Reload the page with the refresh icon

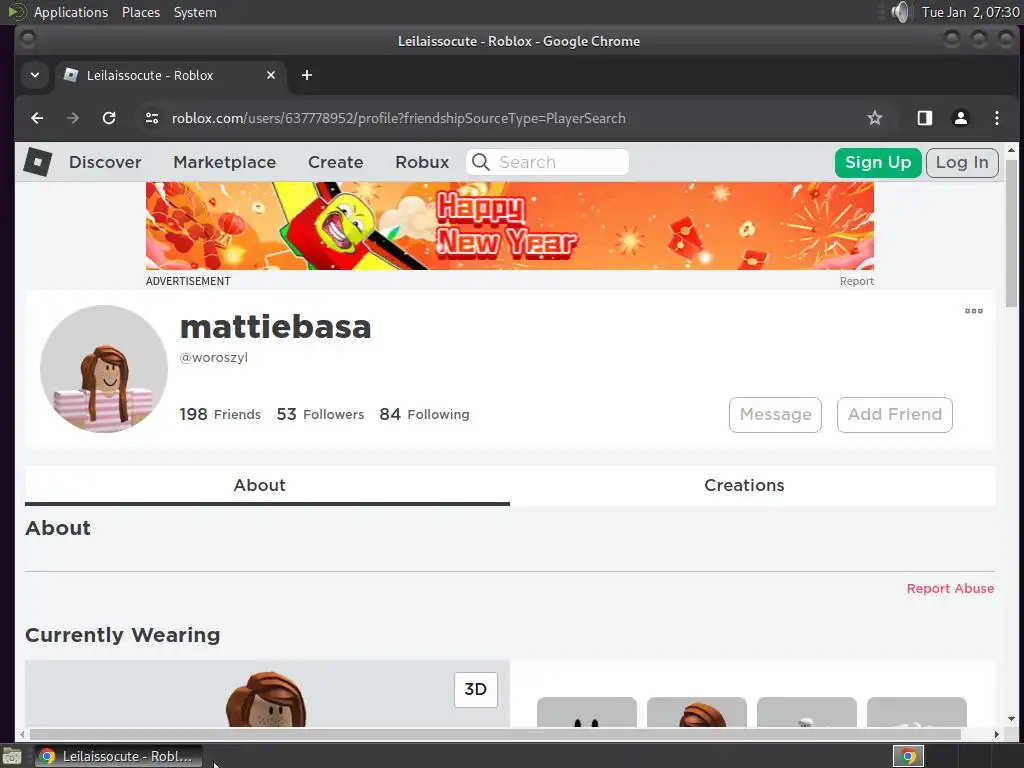(109, 118)
